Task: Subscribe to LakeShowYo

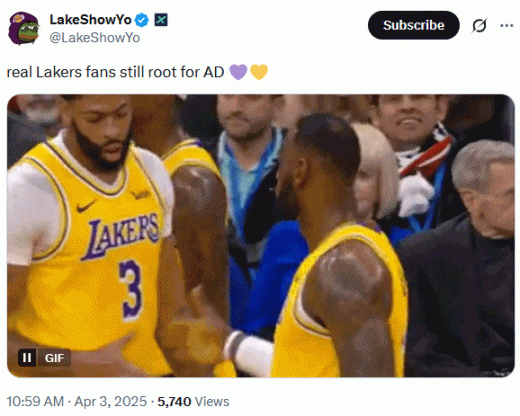Action: pyautogui.click(x=413, y=25)
